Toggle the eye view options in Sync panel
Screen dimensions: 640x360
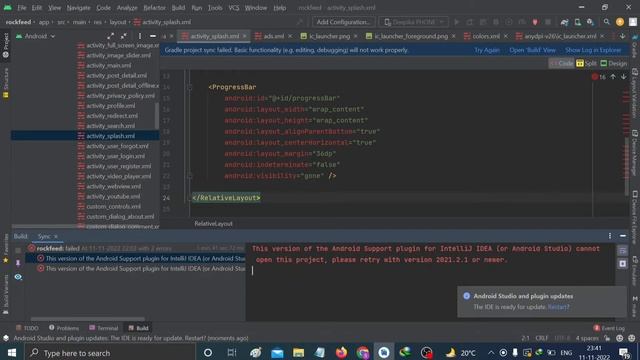coord(18,277)
